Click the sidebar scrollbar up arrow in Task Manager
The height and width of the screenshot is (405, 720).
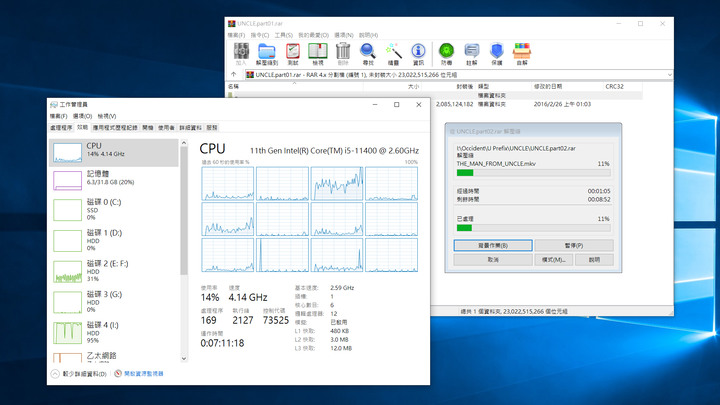point(184,143)
